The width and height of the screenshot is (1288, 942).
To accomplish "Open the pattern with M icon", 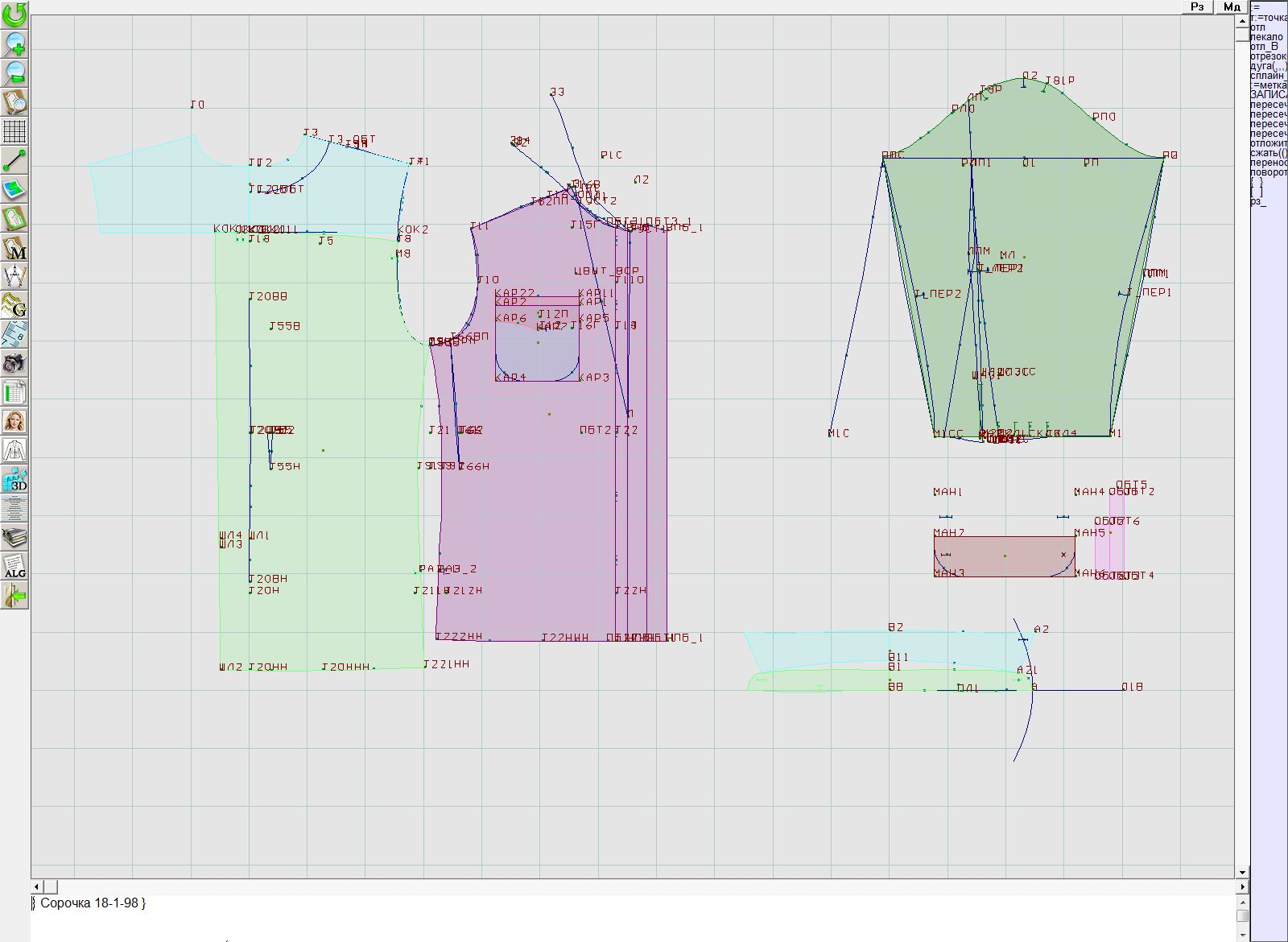I will (14, 248).
